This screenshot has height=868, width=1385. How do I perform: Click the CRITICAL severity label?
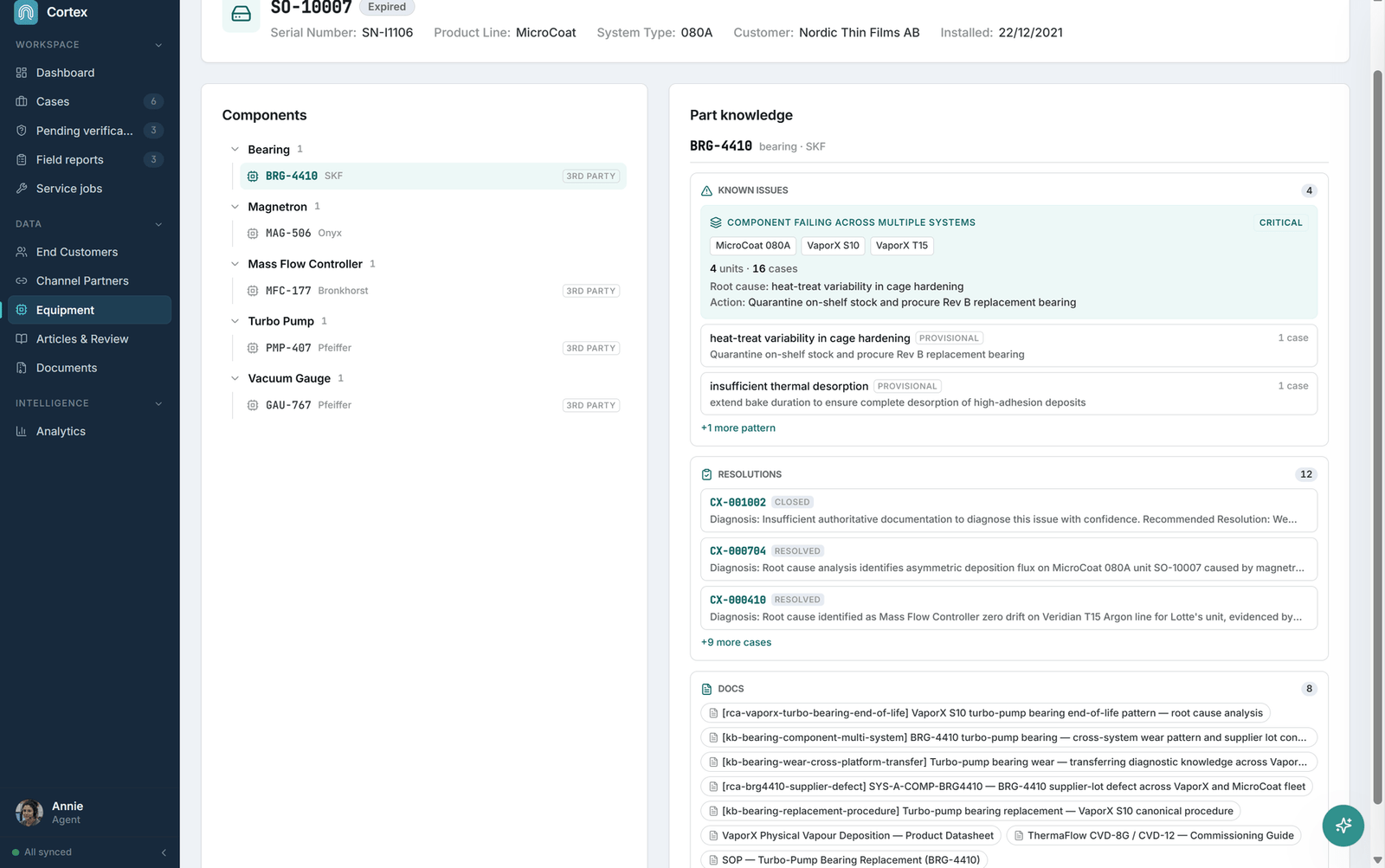point(1280,222)
